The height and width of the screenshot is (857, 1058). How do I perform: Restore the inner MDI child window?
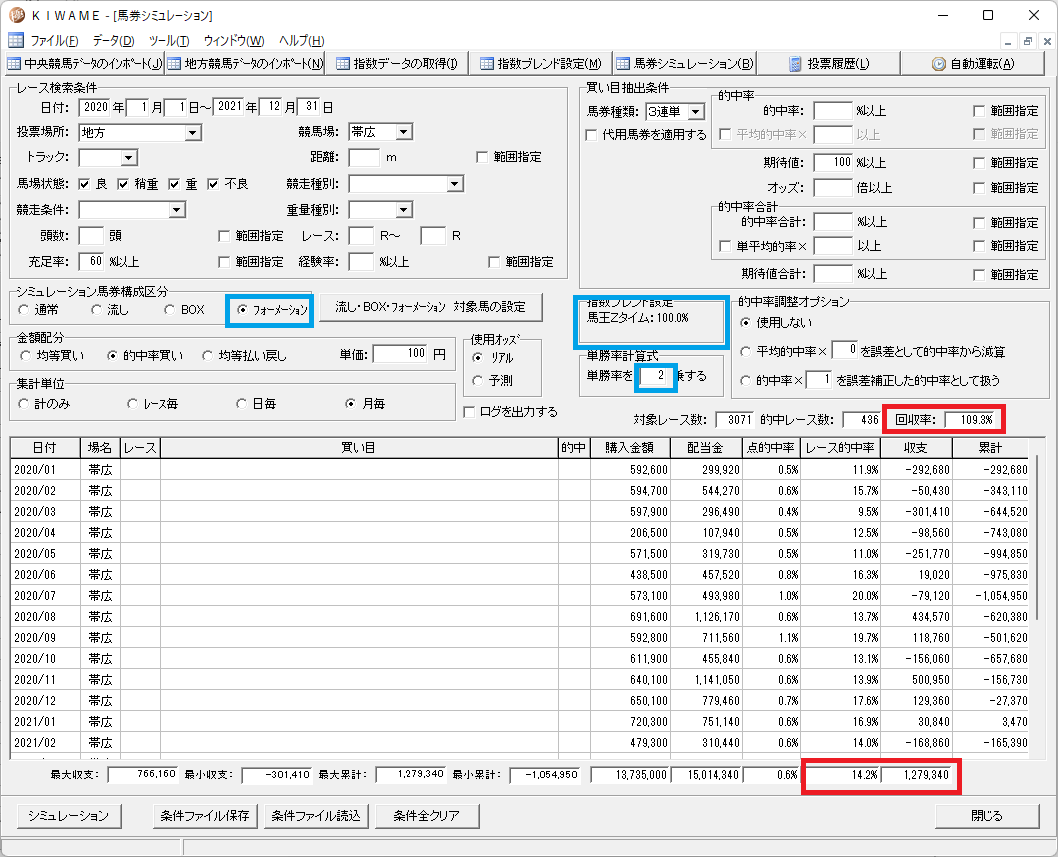1028,41
